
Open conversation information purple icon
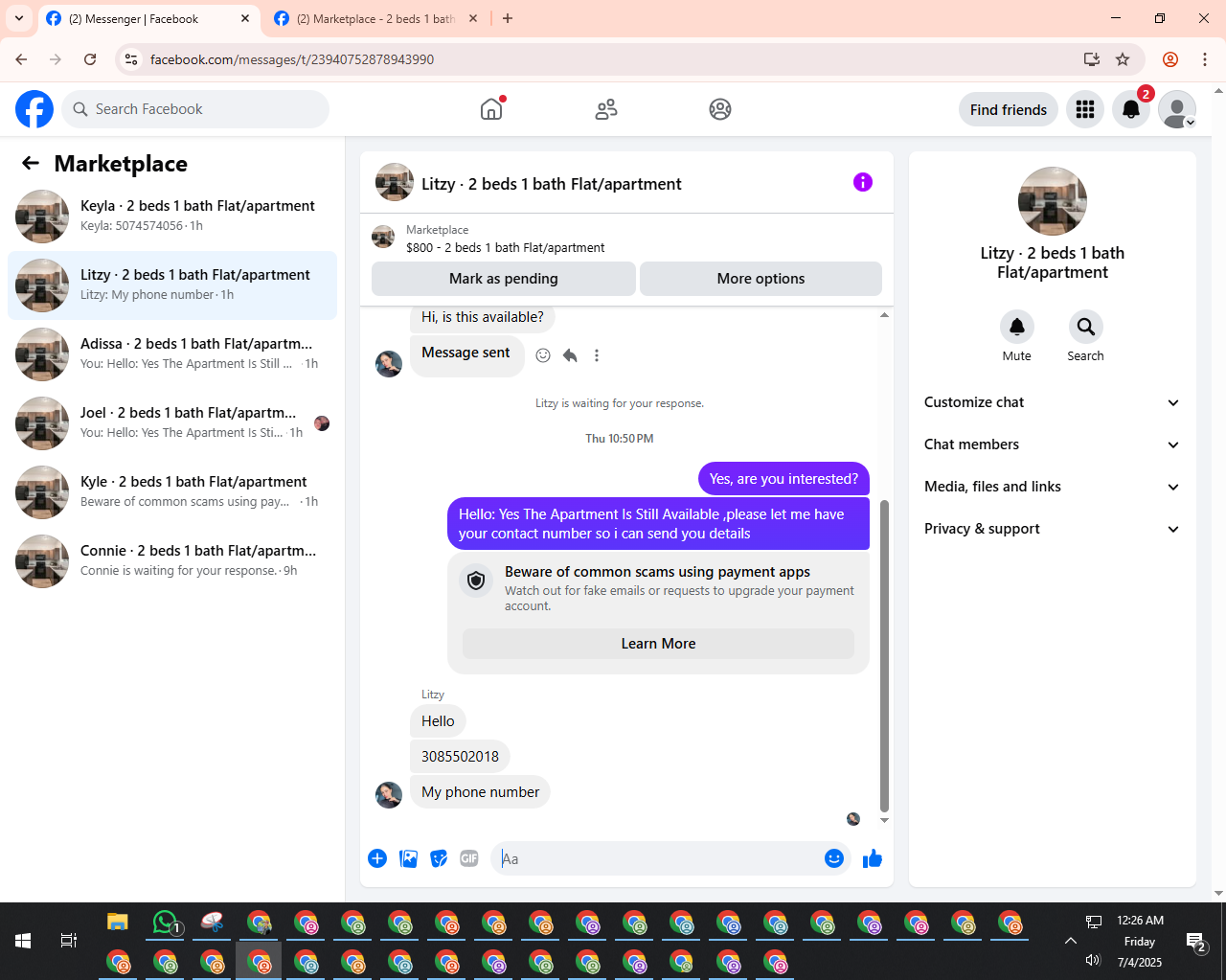click(863, 182)
